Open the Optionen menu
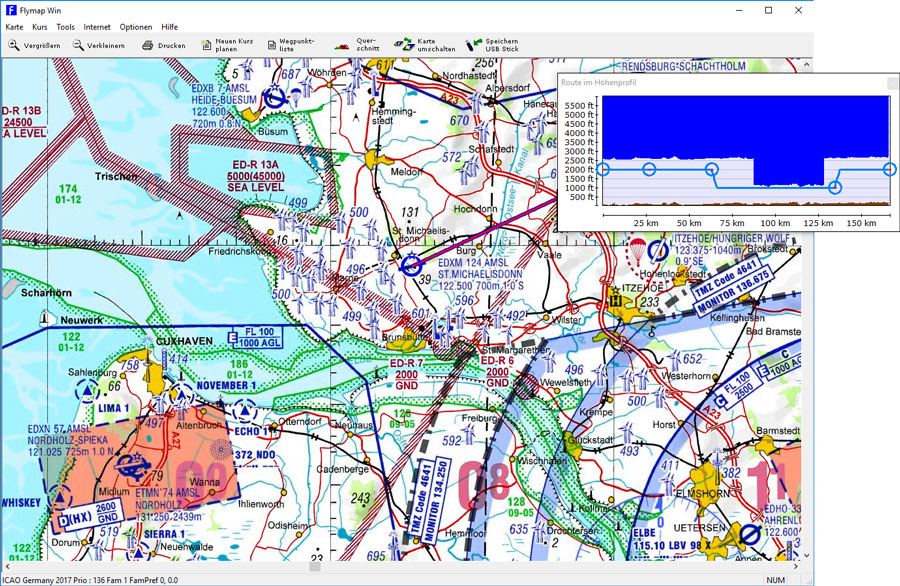This screenshot has height=586, width=900. point(136,27)
